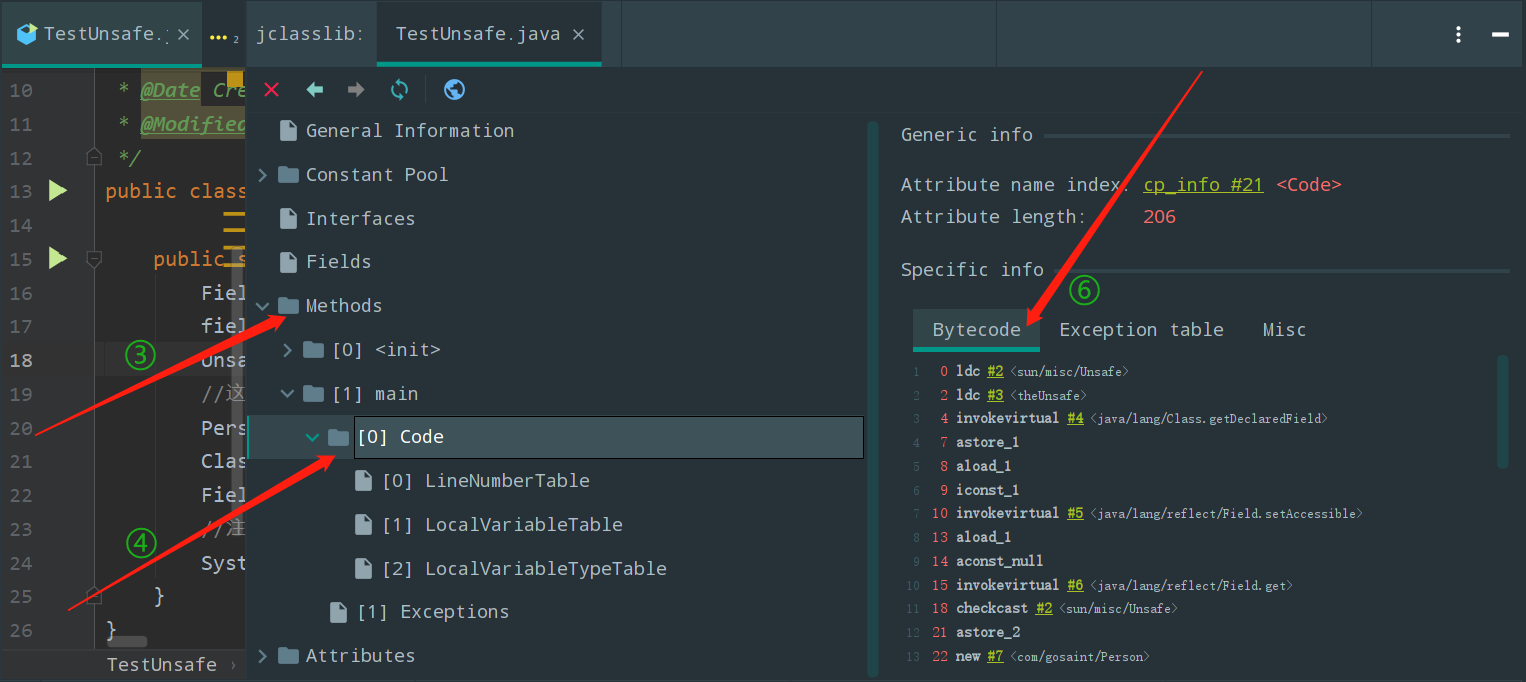Fold main method at line 15
Viewport: 1526px width, 682px height.
94,259
